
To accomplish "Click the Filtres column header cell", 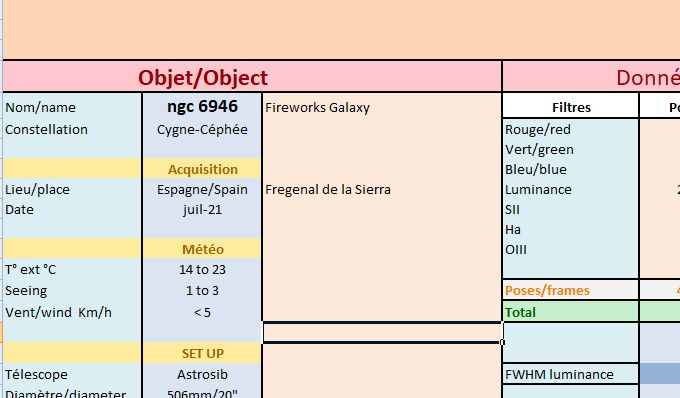I will (x=571, y=107).
